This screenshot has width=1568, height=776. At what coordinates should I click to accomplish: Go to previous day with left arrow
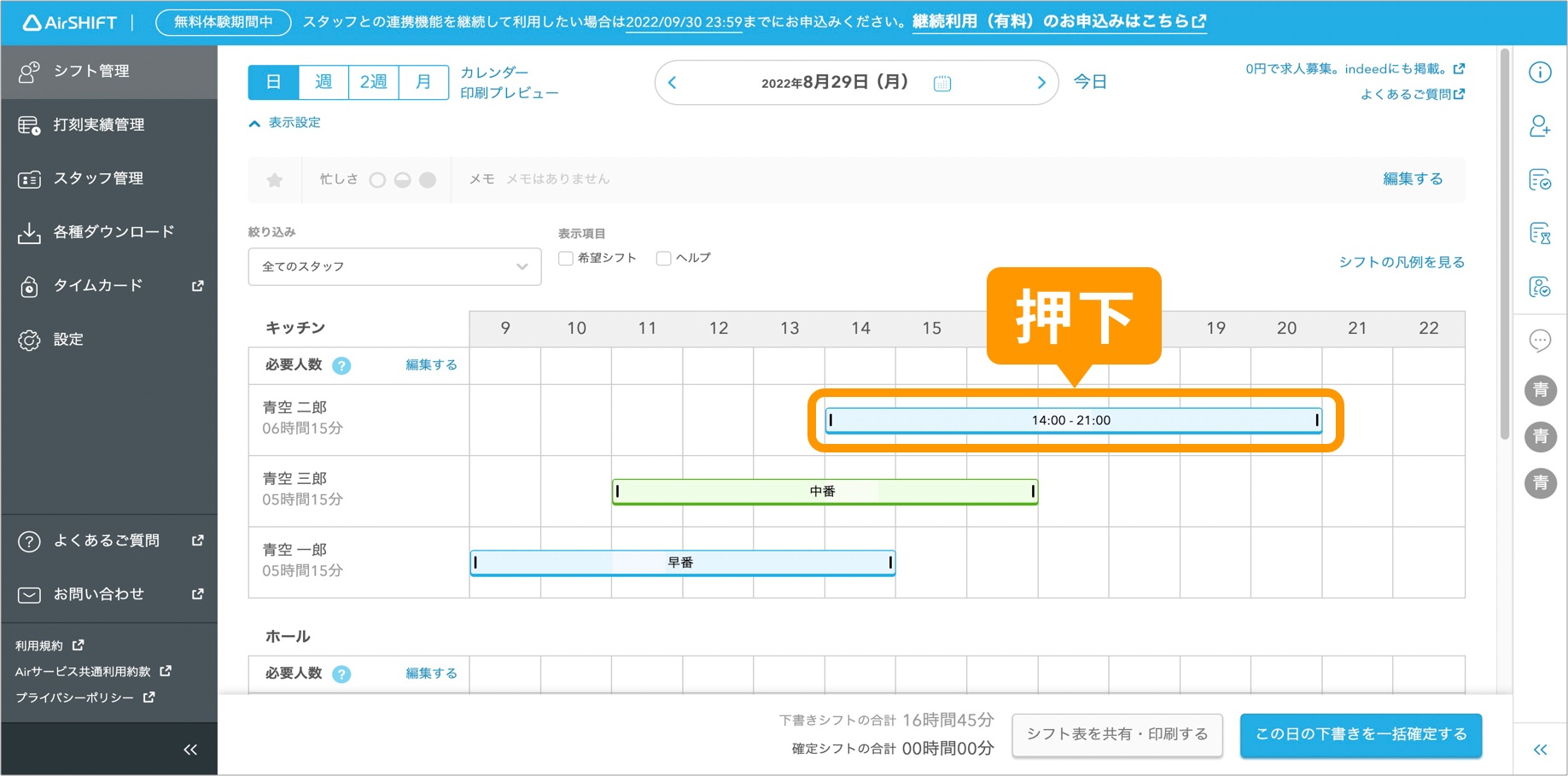[673, 83]
